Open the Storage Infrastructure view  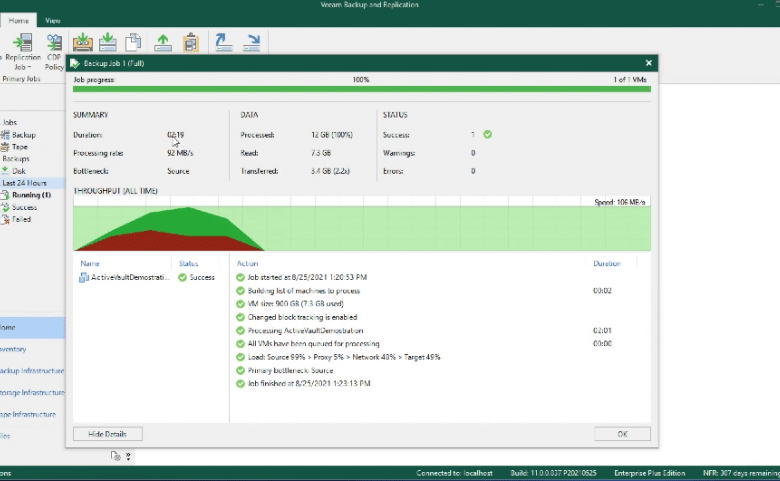[x=32, y=392]
